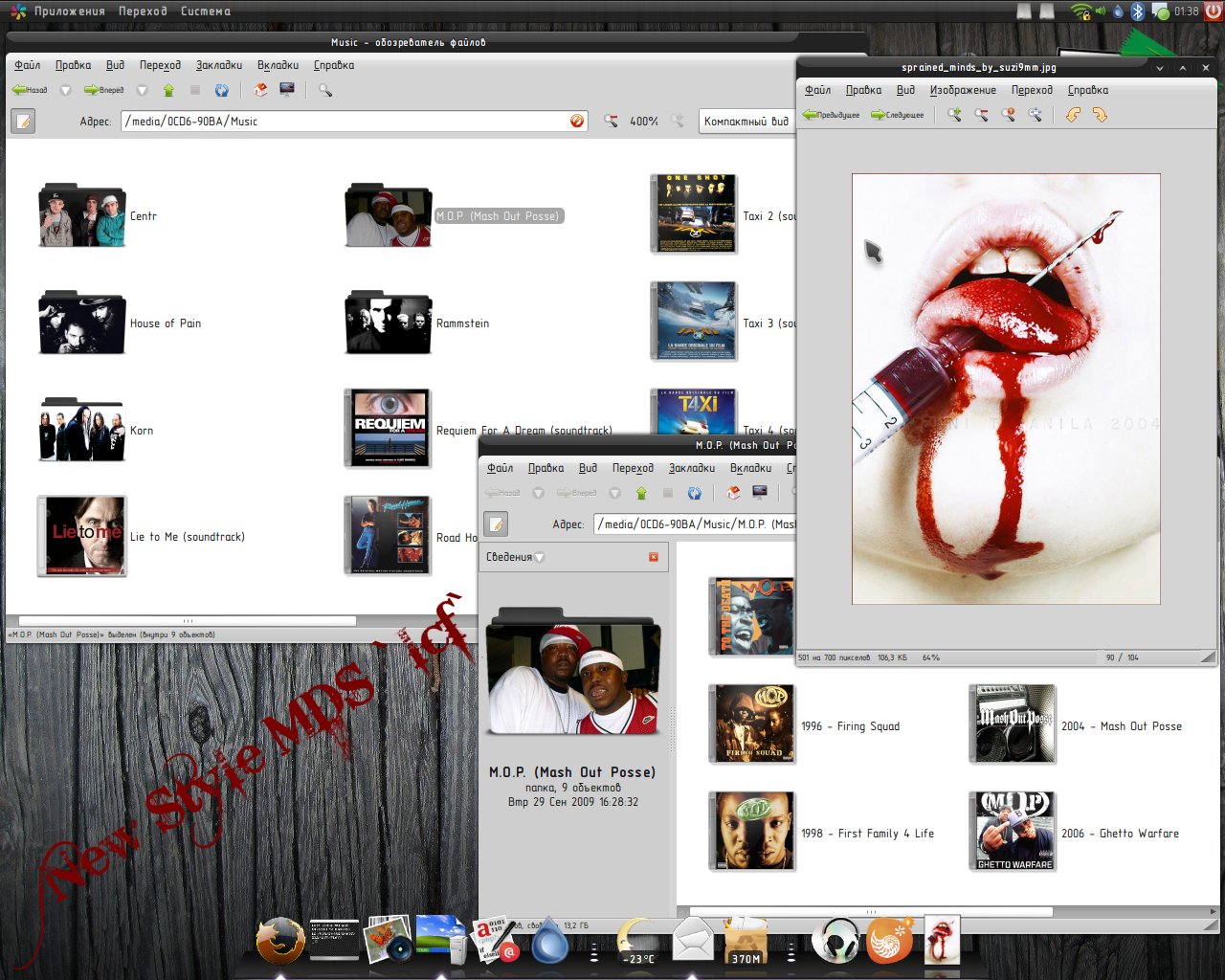1225x980 pixels.
Task: Click Вперёд button in Music window
Action: coord(104,90)
